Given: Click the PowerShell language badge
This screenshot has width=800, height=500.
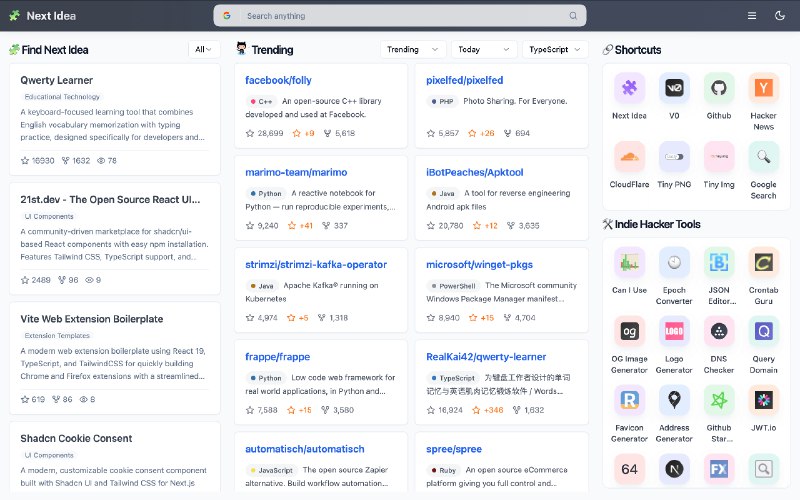Looking at the screenshot, I should [453, 286].
